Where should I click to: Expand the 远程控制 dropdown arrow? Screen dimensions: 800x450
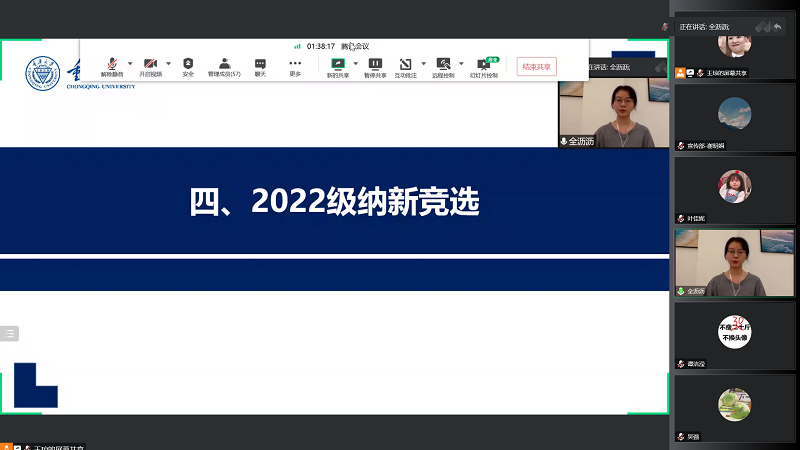click(x=461, y=63)
